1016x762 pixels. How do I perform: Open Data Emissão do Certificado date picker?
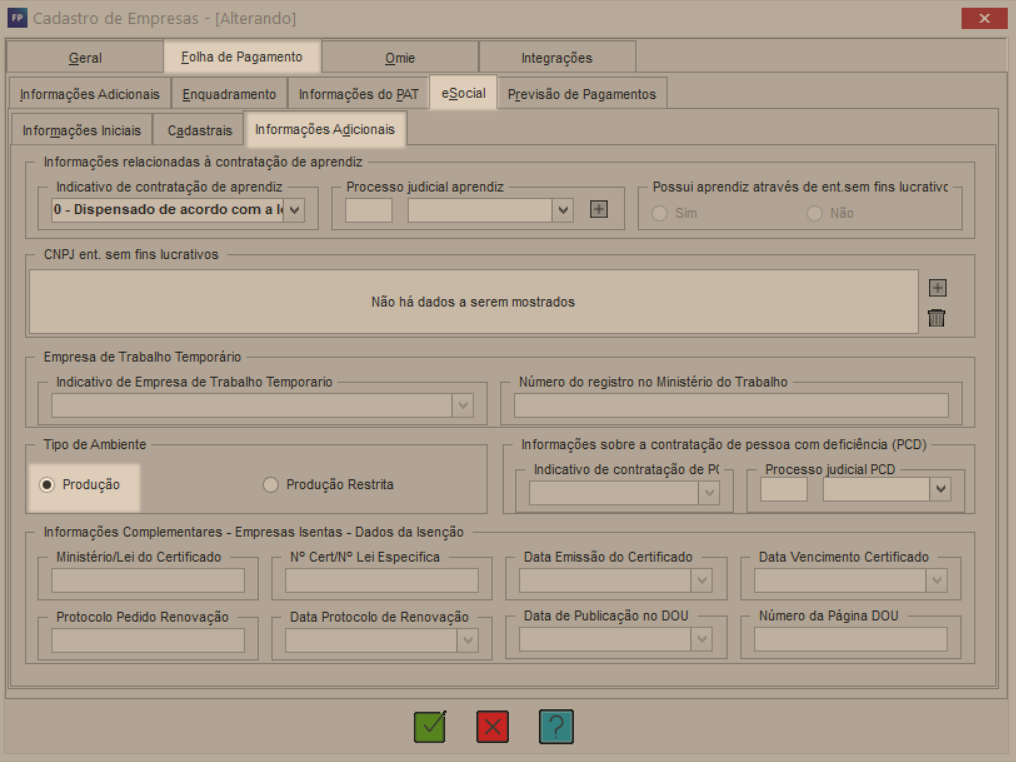click(x=701, y=581)
